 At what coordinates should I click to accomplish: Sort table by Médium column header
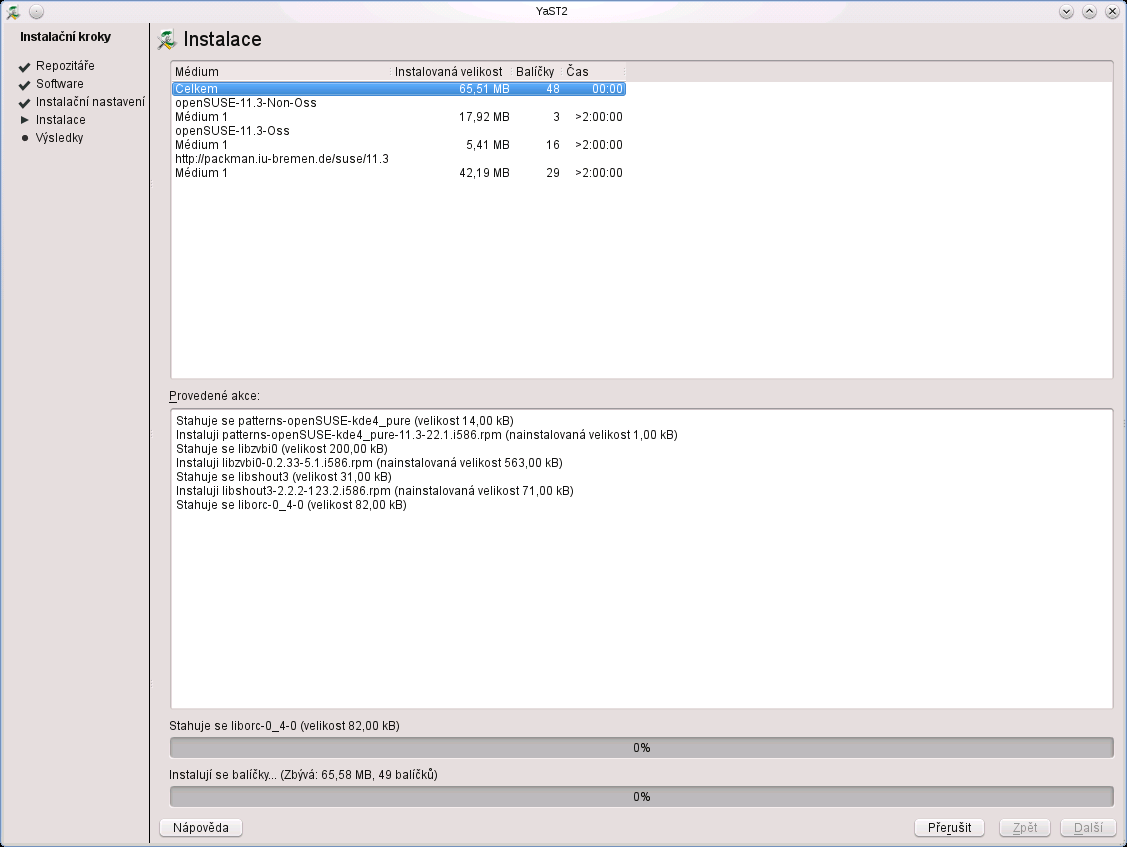click(x=282, y=72)
